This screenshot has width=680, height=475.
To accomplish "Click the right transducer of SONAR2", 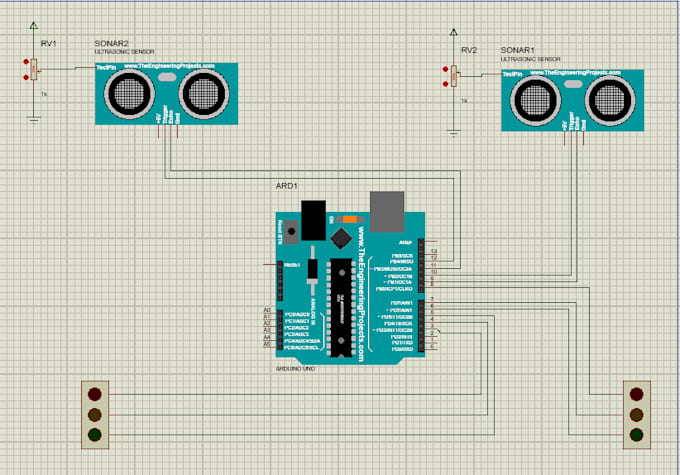I will tap(204, 94).
